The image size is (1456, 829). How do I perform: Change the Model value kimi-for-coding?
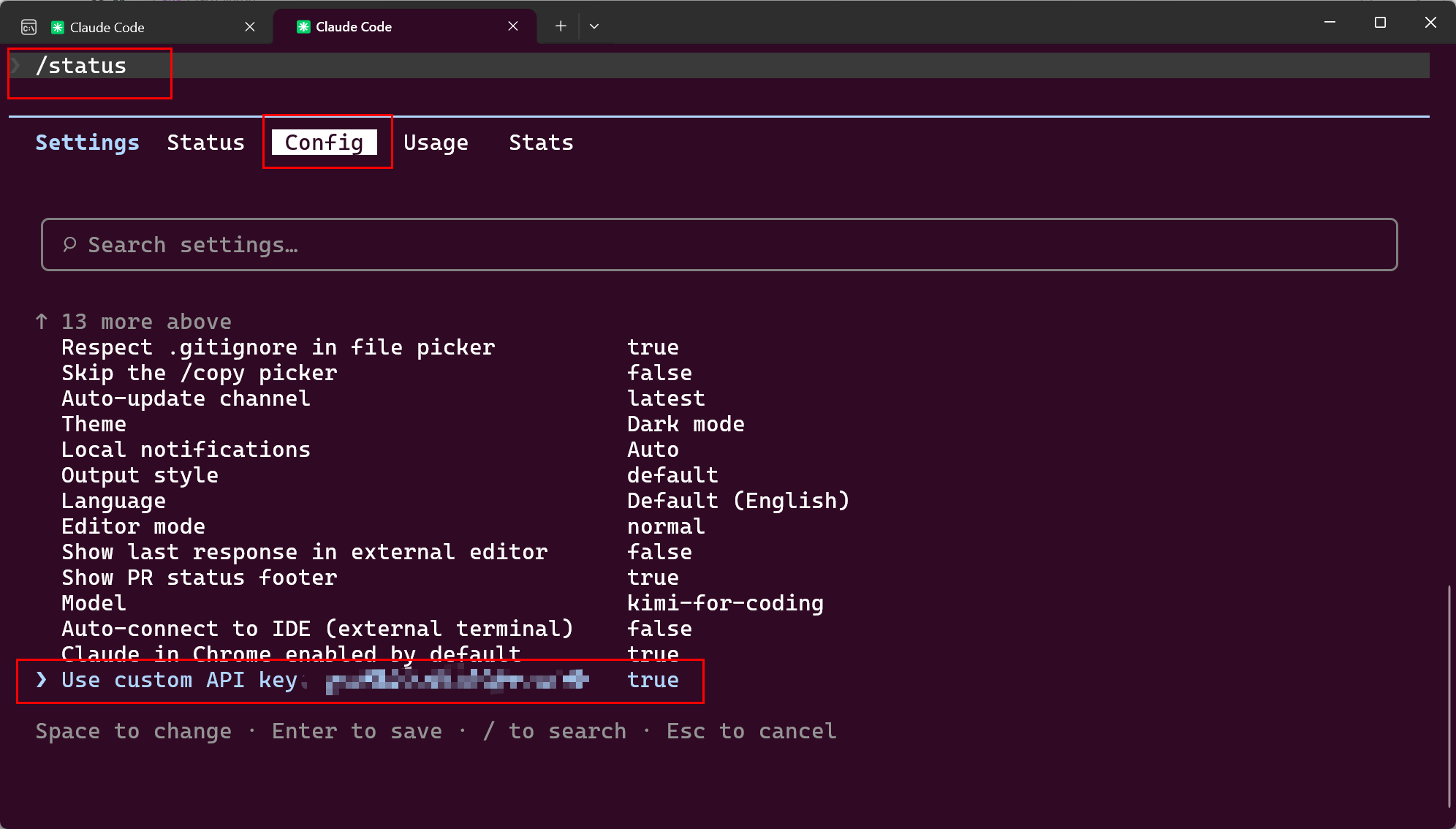[x=726, y=603]
